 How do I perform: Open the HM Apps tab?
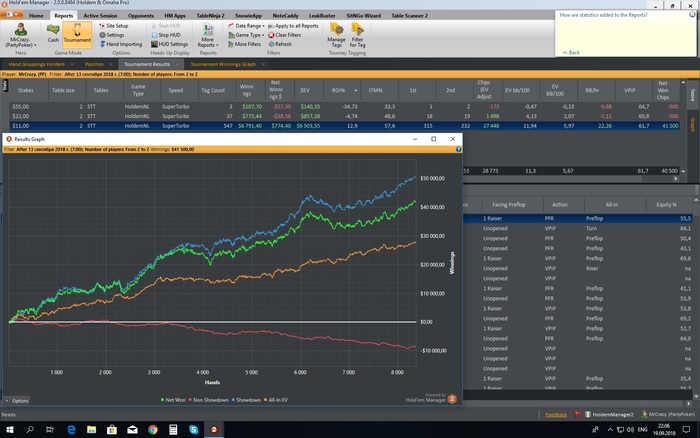pyautogui.click(x=175, y=16)
